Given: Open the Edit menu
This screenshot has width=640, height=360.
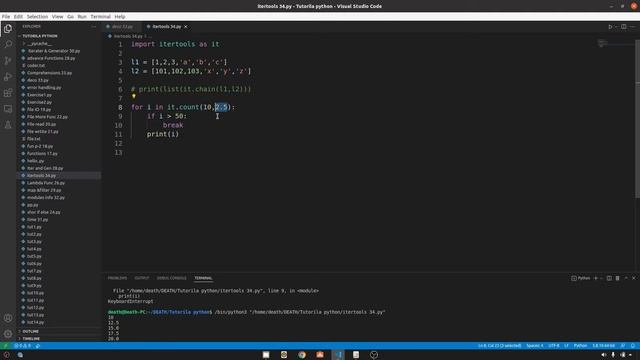Looking at the screenshot, I should pos(18,17).
